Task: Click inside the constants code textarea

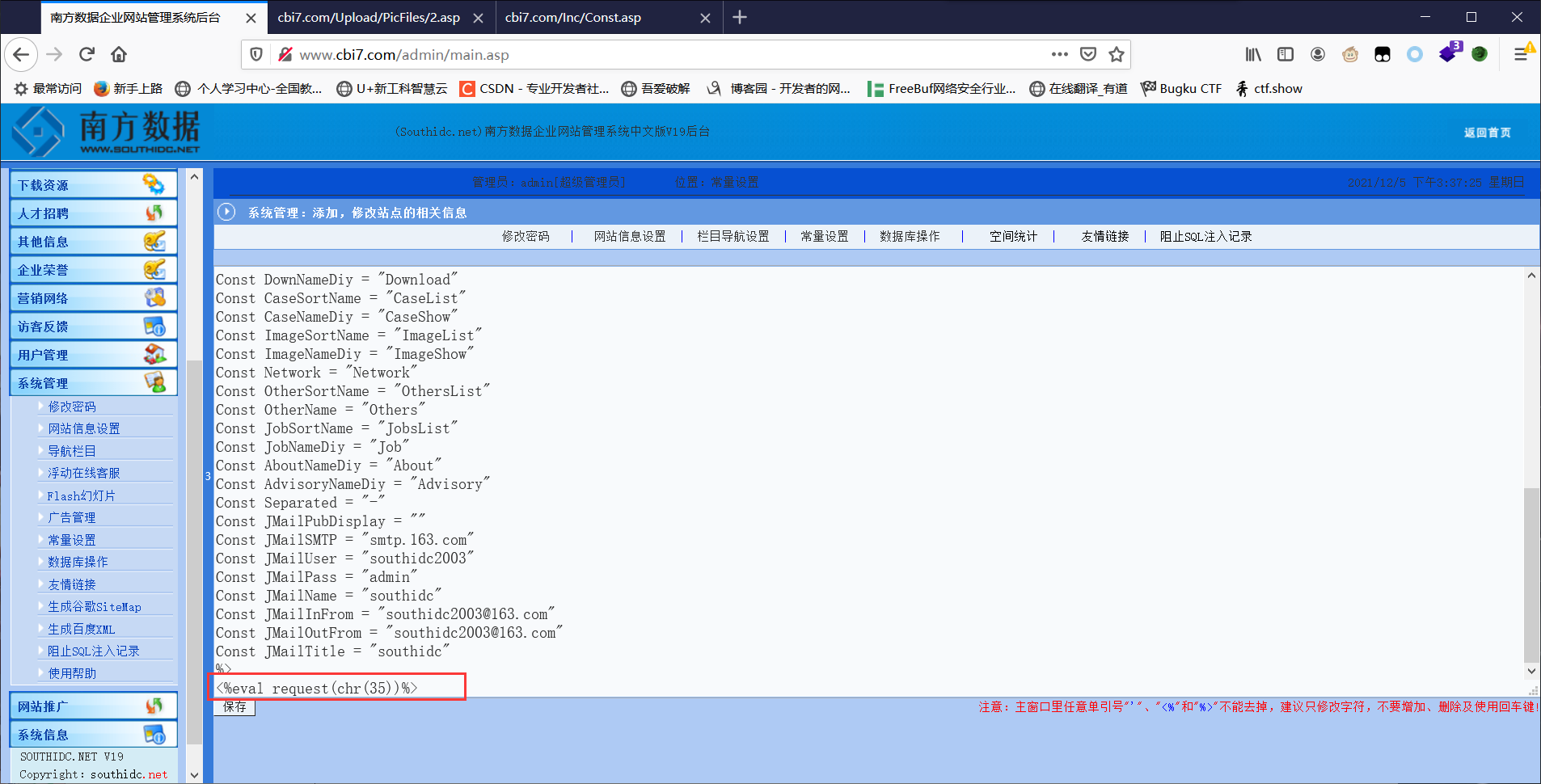Action: click(869, 482)
